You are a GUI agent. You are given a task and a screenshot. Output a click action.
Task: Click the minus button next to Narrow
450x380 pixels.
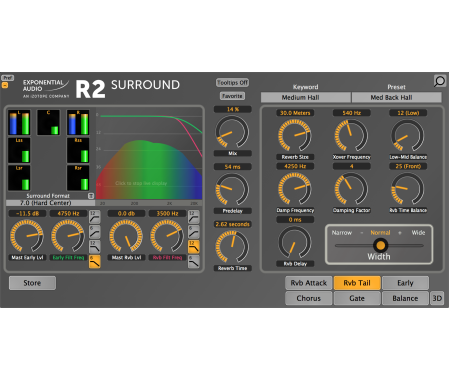[362, 233]
